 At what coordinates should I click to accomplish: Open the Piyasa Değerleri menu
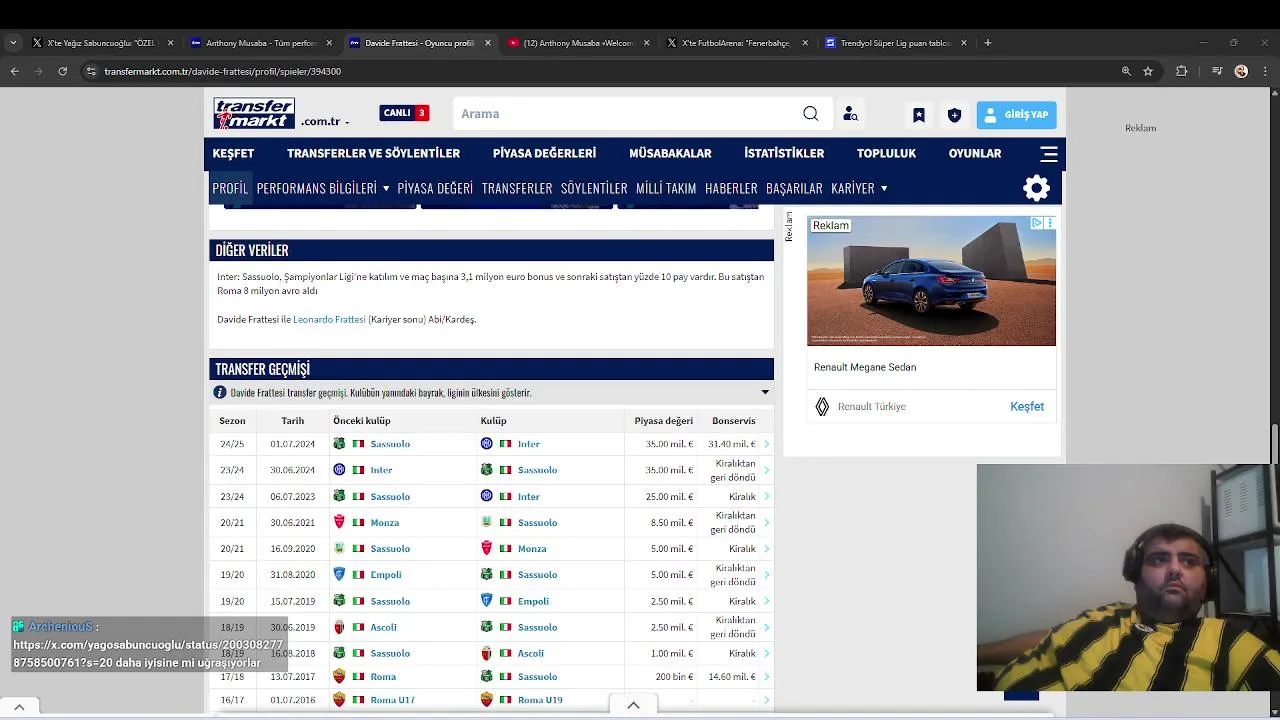tap(544, 154)
